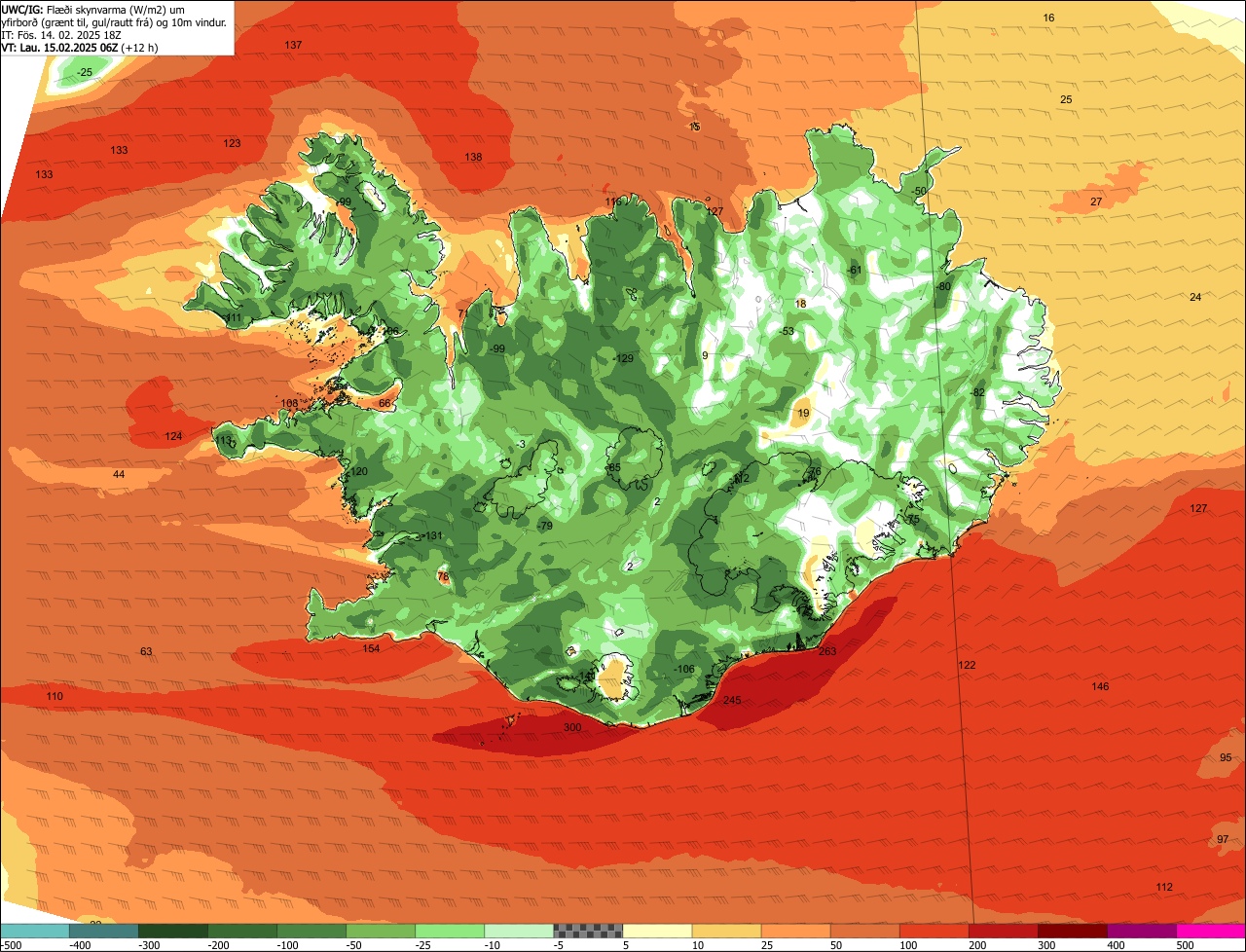Click the title line 'UWC/IG: Flæði skynvarma (W/m2) um'

tap(93, 9)
